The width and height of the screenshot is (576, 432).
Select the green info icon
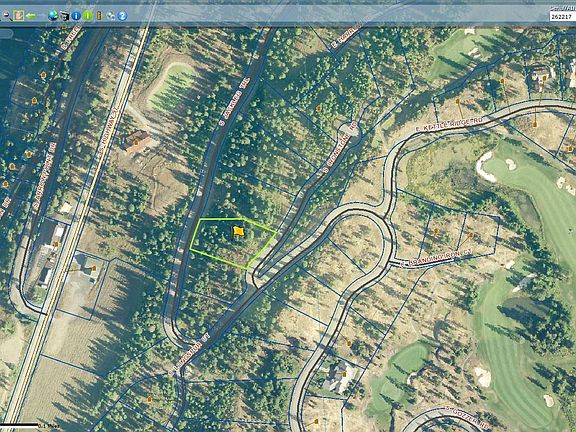point(87,15)
